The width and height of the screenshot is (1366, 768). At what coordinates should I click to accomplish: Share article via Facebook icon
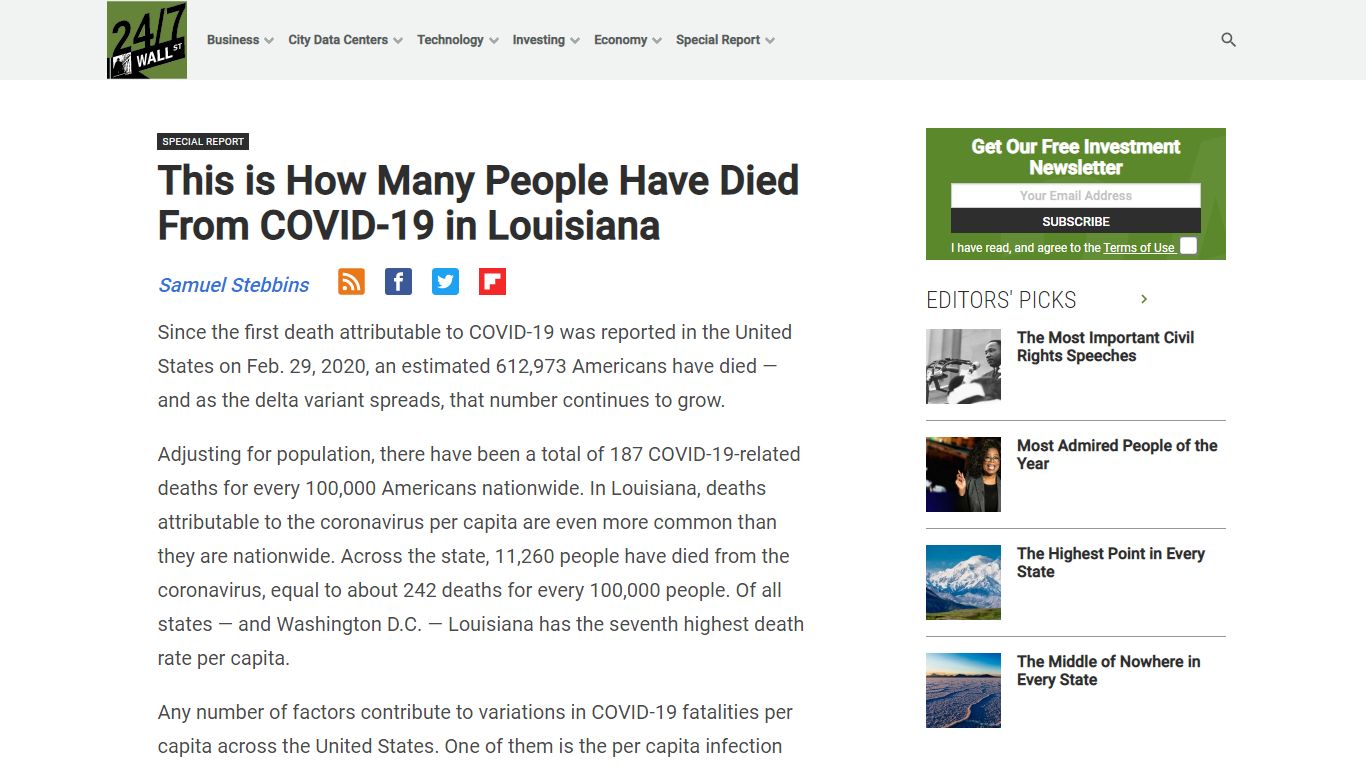point(398,282)
